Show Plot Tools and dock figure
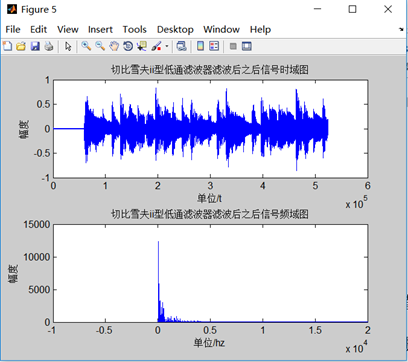 click(x=247, y=46)
